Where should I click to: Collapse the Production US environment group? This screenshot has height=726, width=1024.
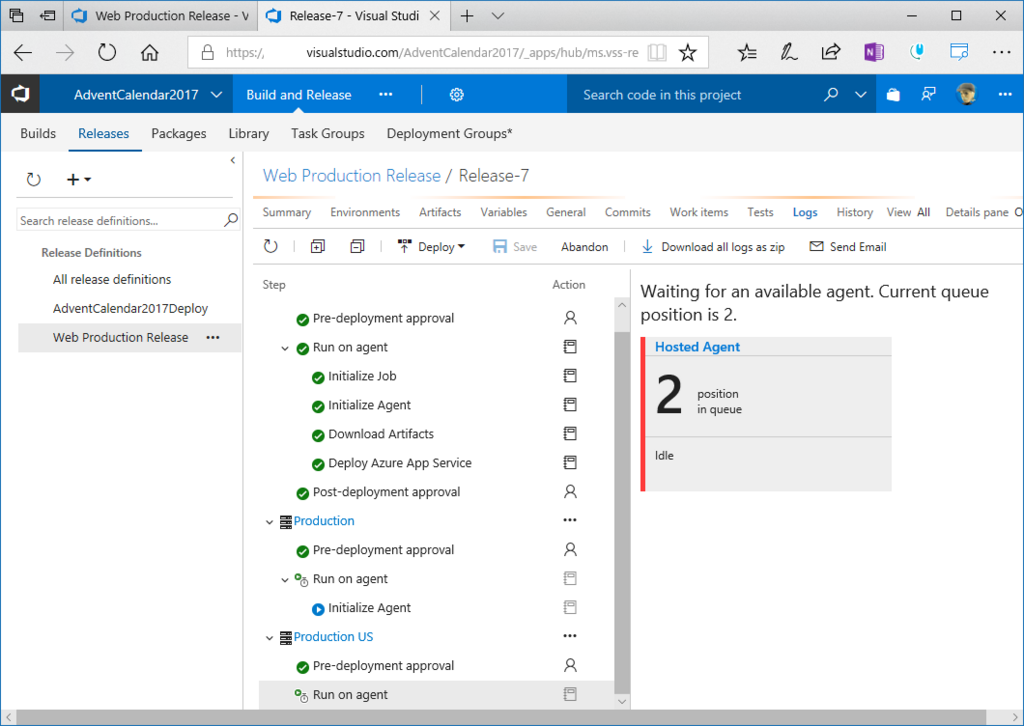coord(269,638)
